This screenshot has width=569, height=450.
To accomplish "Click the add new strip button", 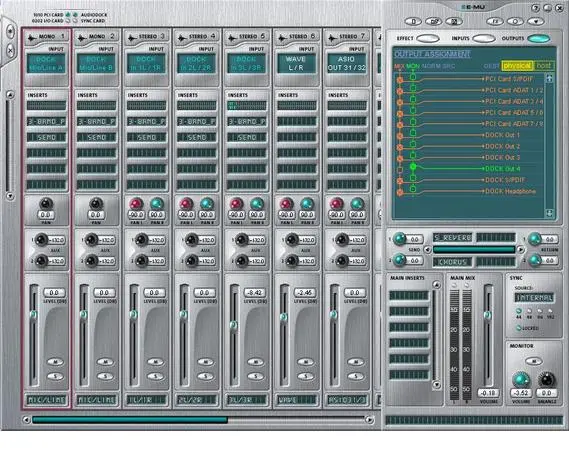I will coord(10,32).
